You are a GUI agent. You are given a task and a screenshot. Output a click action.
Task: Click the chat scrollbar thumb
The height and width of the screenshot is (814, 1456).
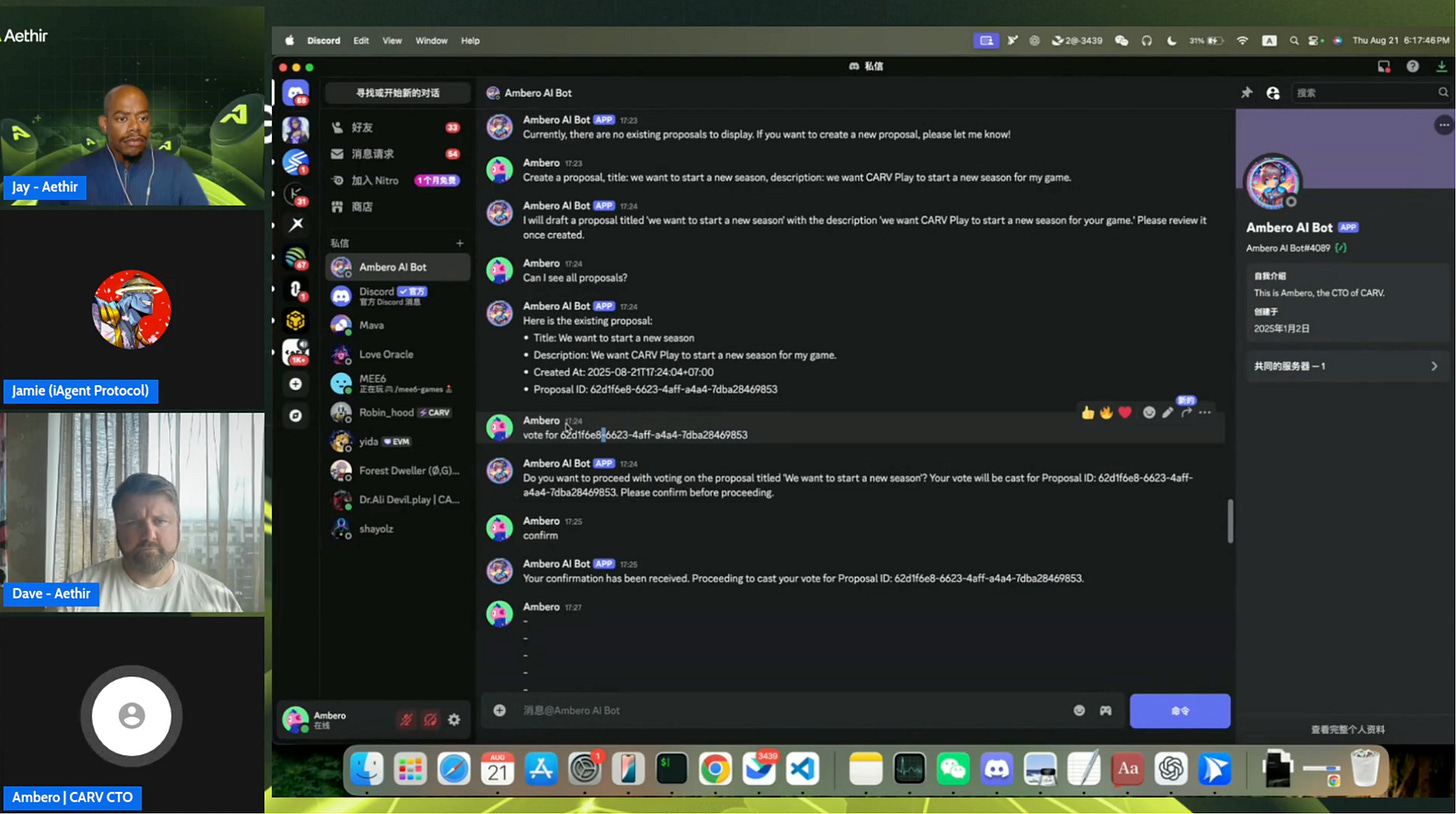pos(1230,520)
